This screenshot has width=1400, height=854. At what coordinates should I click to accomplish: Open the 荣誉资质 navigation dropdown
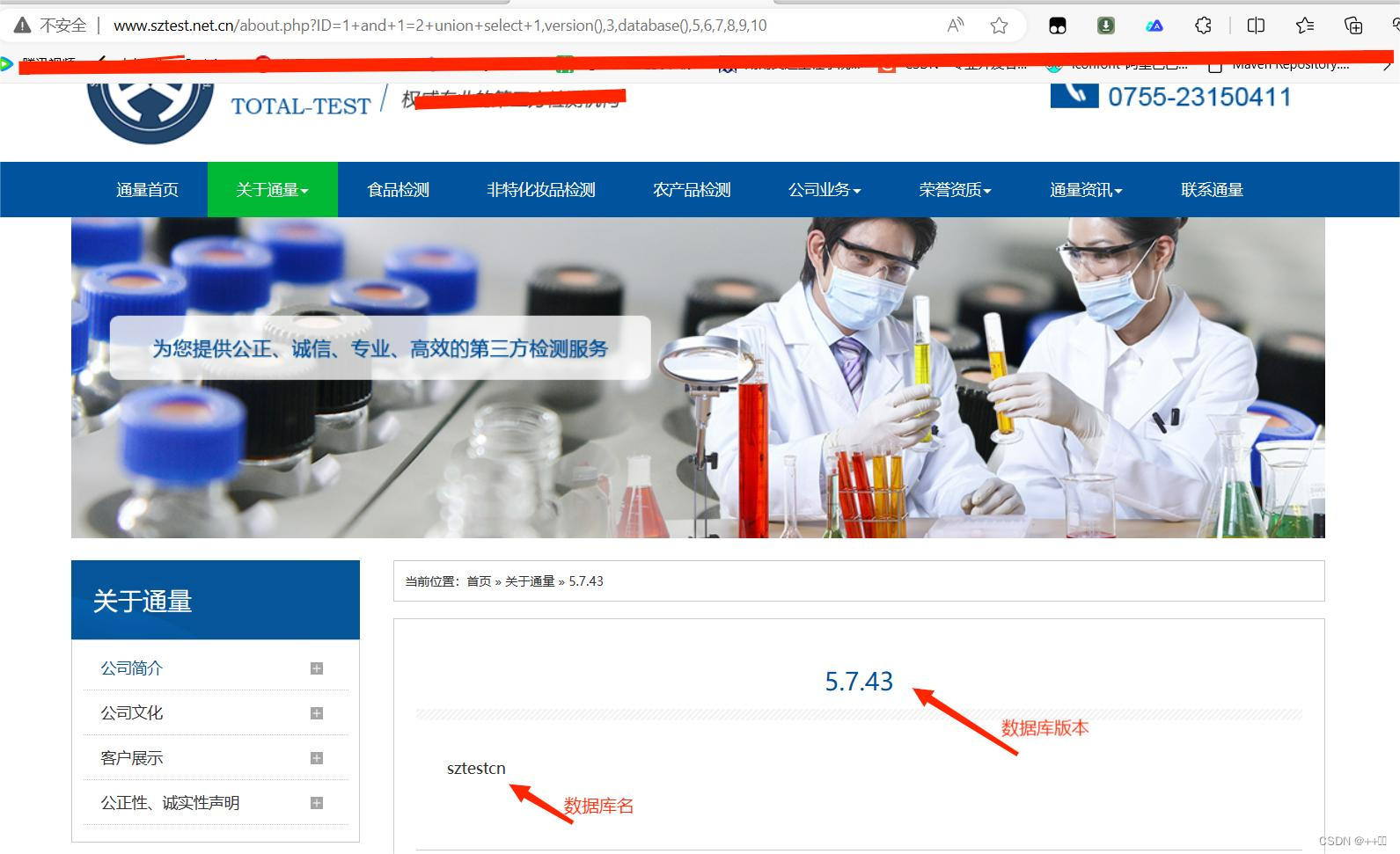[x=955, y=189]
